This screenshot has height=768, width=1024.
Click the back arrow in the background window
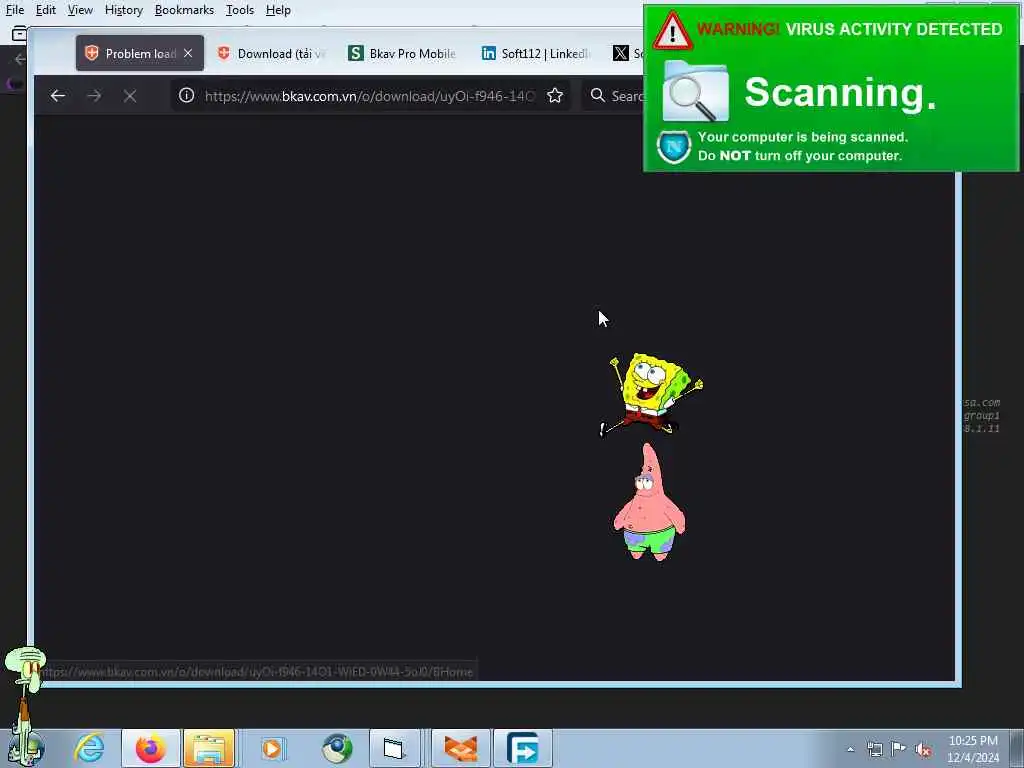pos(20,59)
